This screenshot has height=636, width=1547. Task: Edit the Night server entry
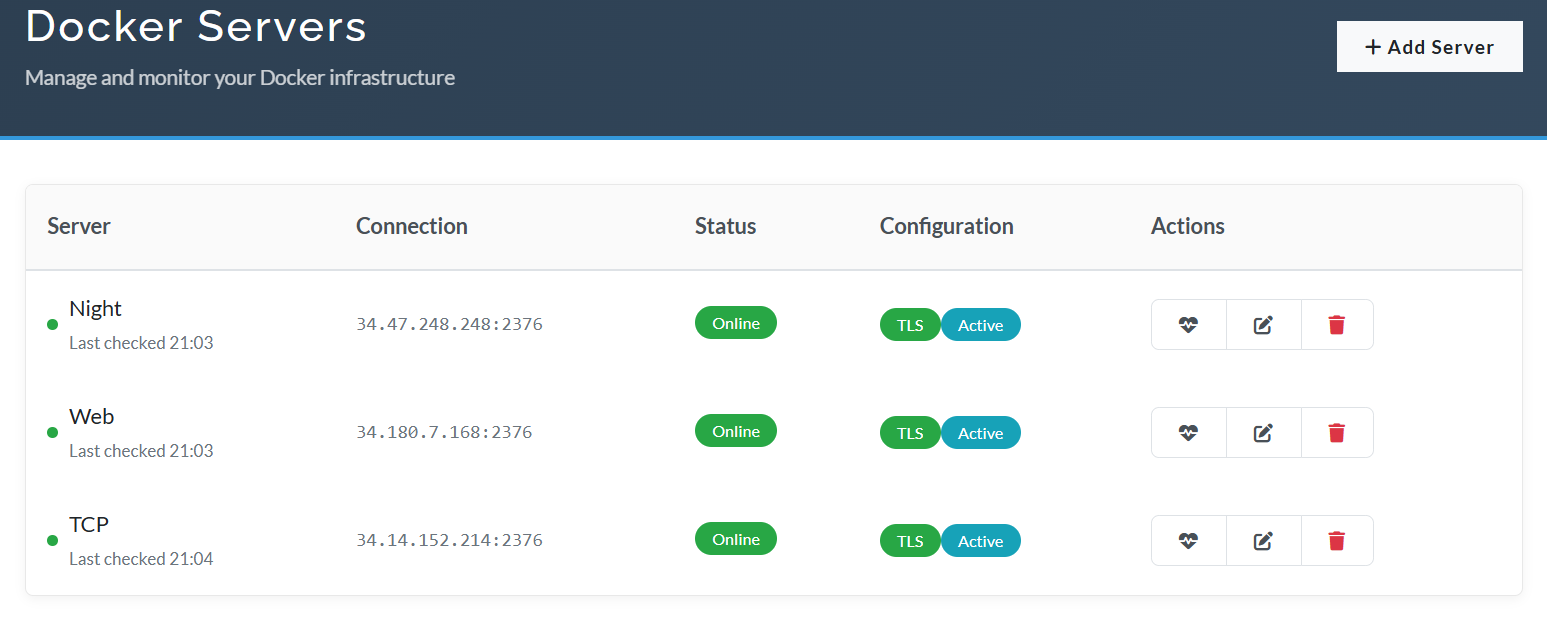pyautogui.click(x=1263, y=325)
